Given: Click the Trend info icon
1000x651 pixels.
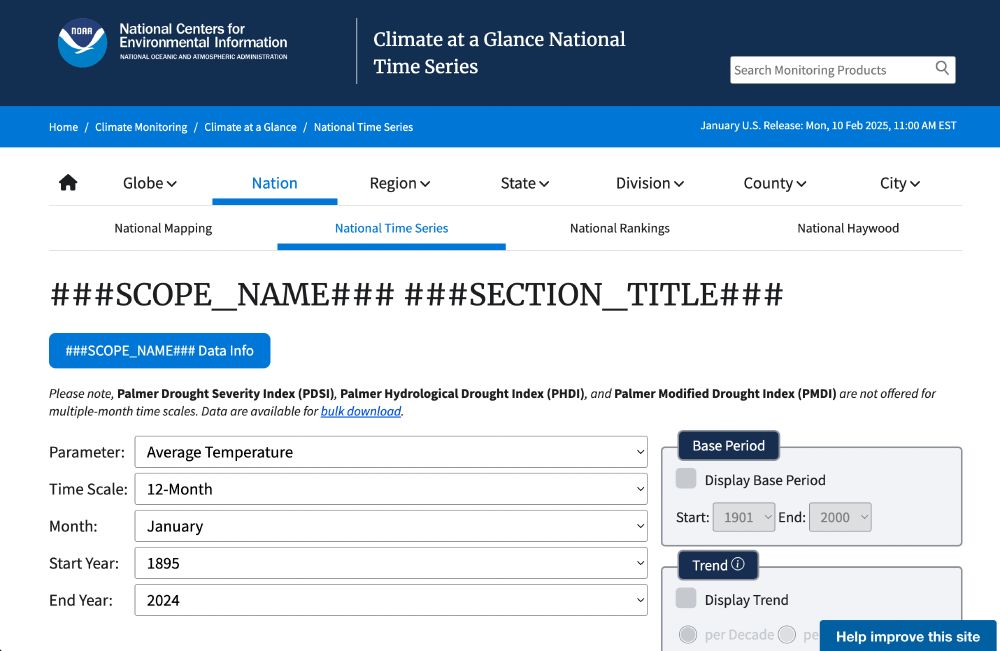Looking at the screenshot, I should click(739, 565).
